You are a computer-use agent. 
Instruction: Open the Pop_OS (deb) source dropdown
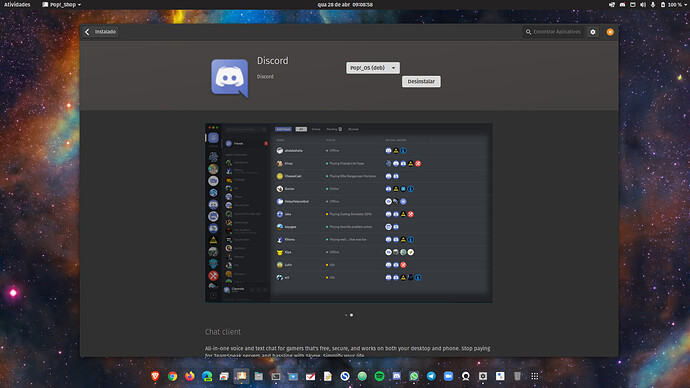click(373, 68)
